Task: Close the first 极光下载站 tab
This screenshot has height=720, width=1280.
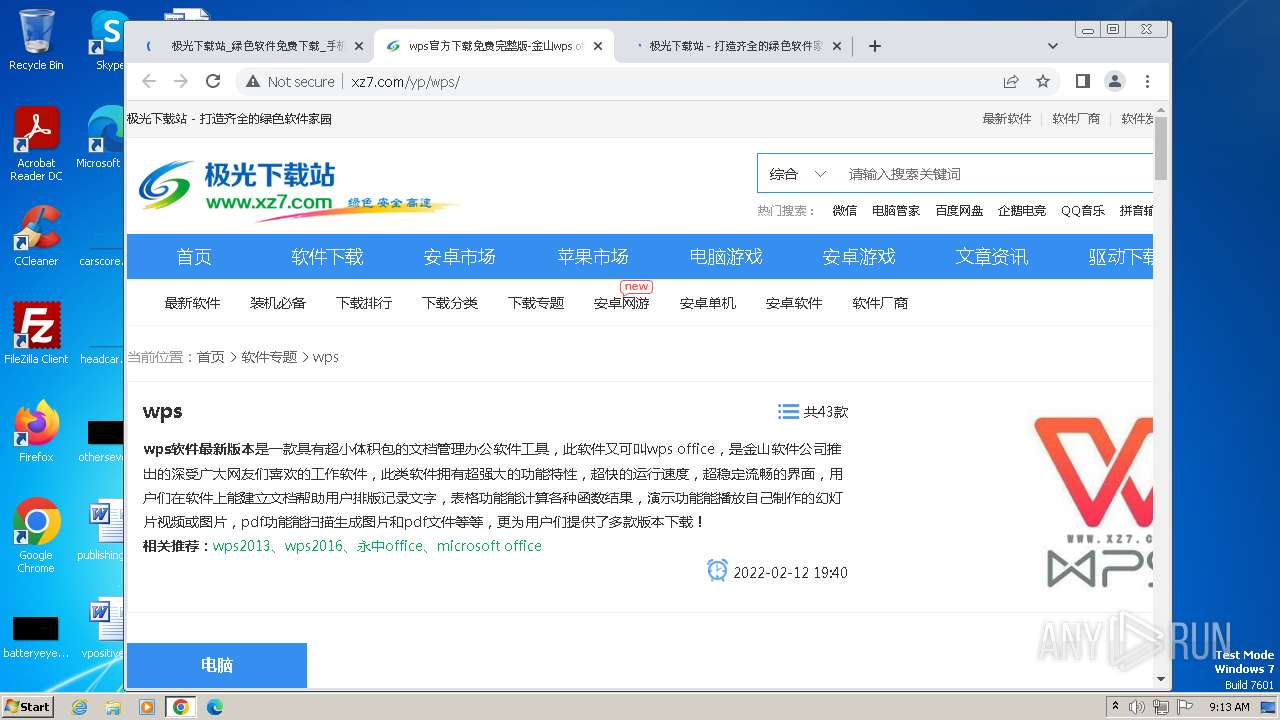Action: (359, 46)
